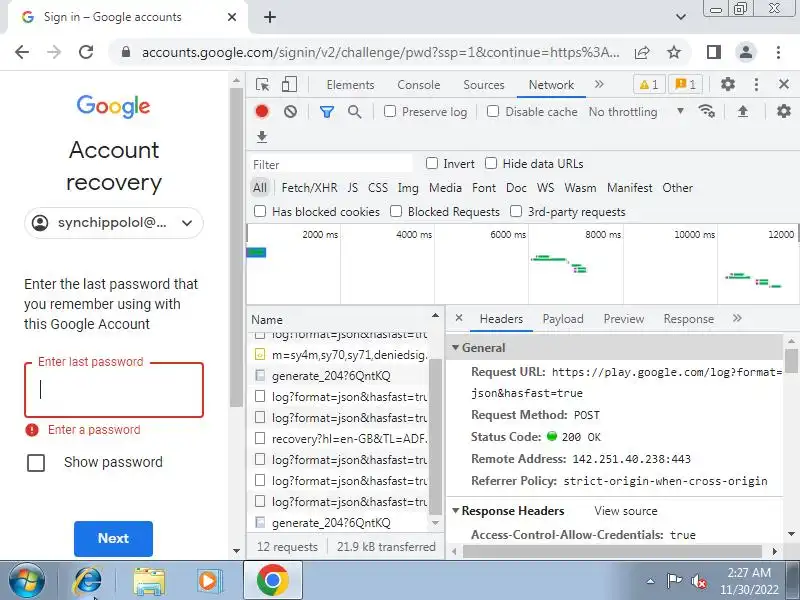Show hidden system tray icons
The width and height of the screenshot is (800, 600).
(651, 581)
